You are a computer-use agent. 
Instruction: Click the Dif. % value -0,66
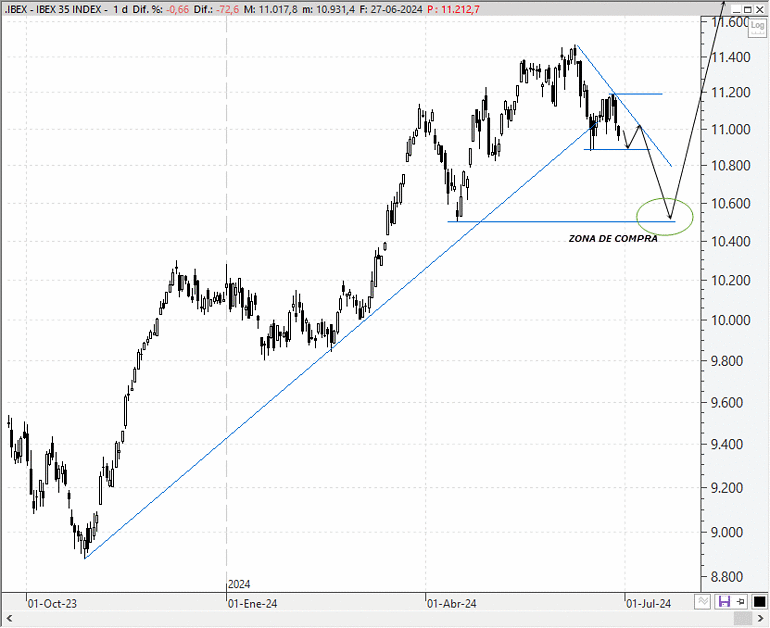coord(178,9)
